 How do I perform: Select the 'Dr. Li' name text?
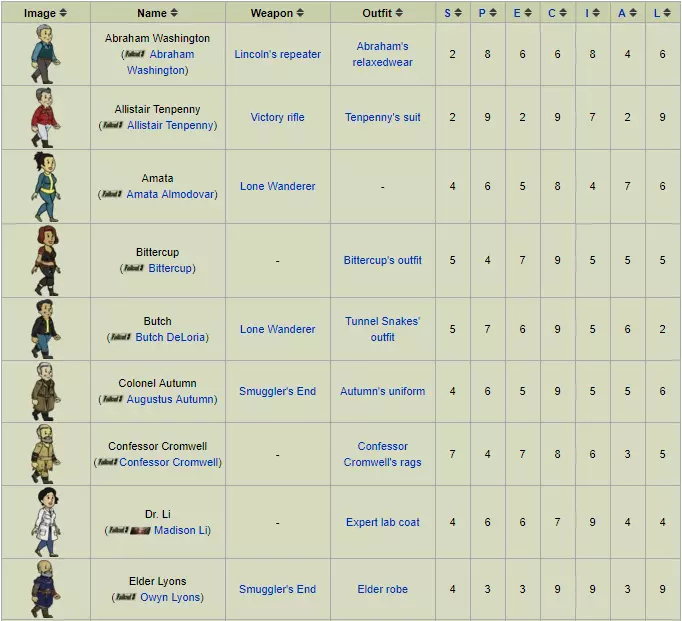[157, 514]
